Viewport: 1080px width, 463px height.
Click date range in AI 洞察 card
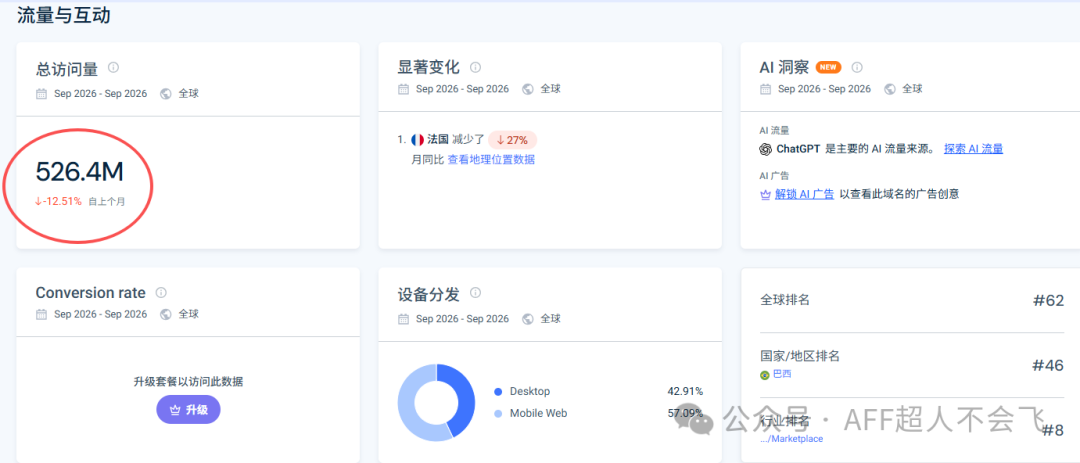(x=824, y=89)
